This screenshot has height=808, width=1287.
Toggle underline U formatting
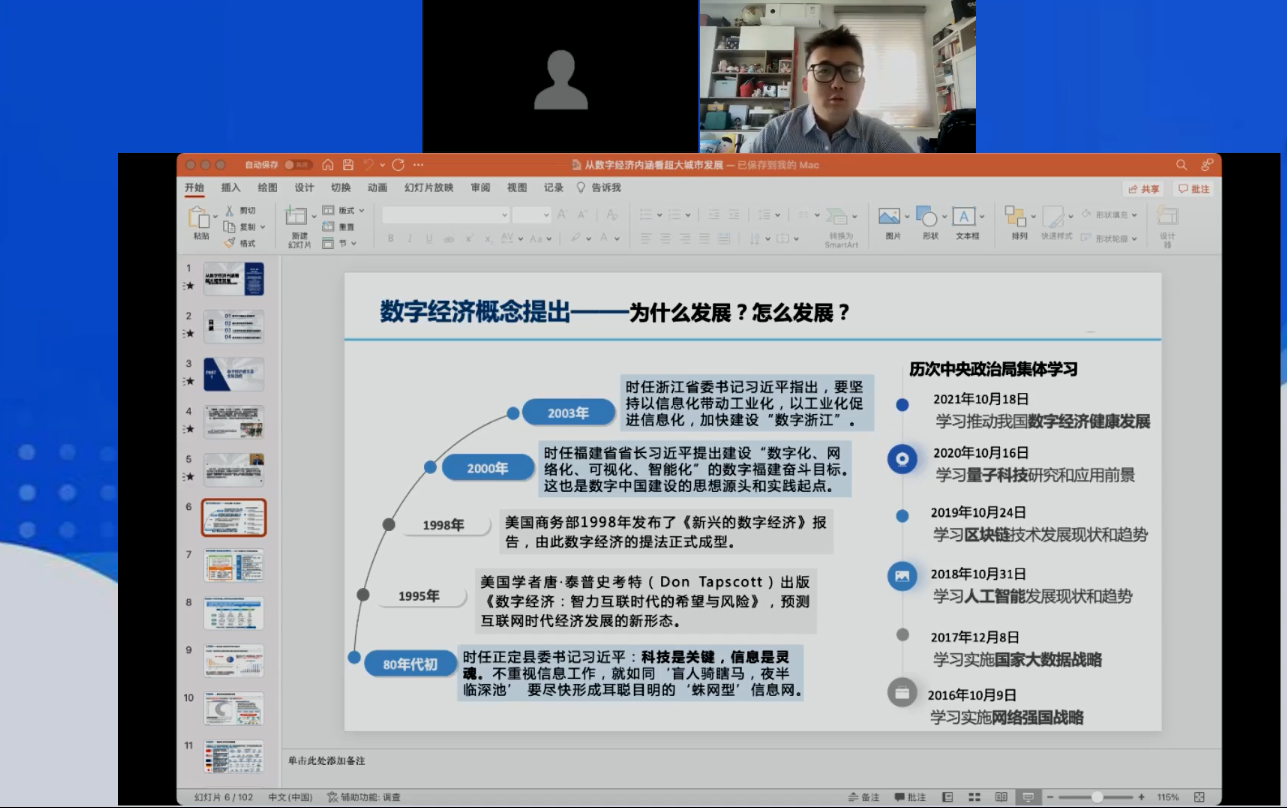[429, 239]
